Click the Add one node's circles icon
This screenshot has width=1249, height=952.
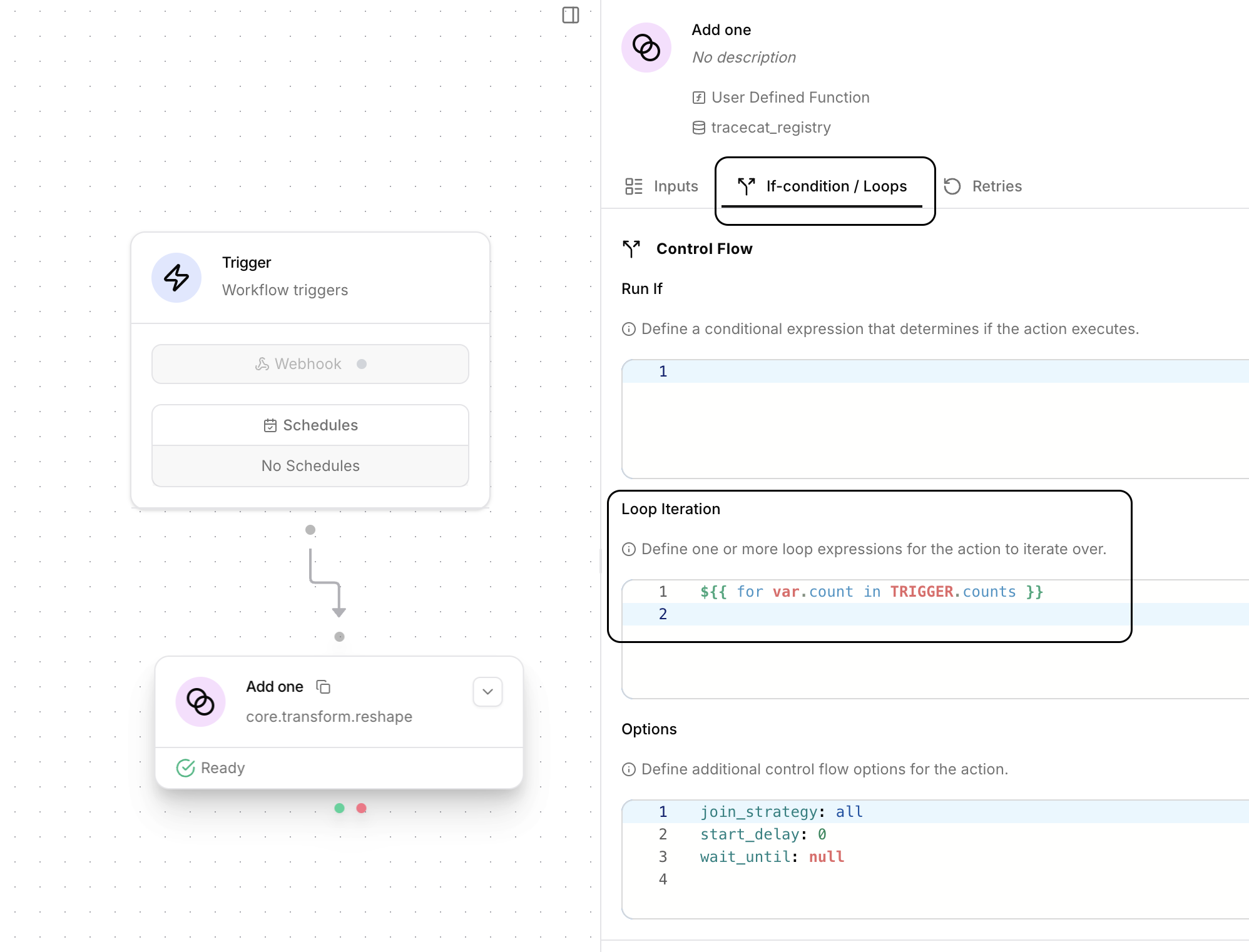tap(200, 702)
